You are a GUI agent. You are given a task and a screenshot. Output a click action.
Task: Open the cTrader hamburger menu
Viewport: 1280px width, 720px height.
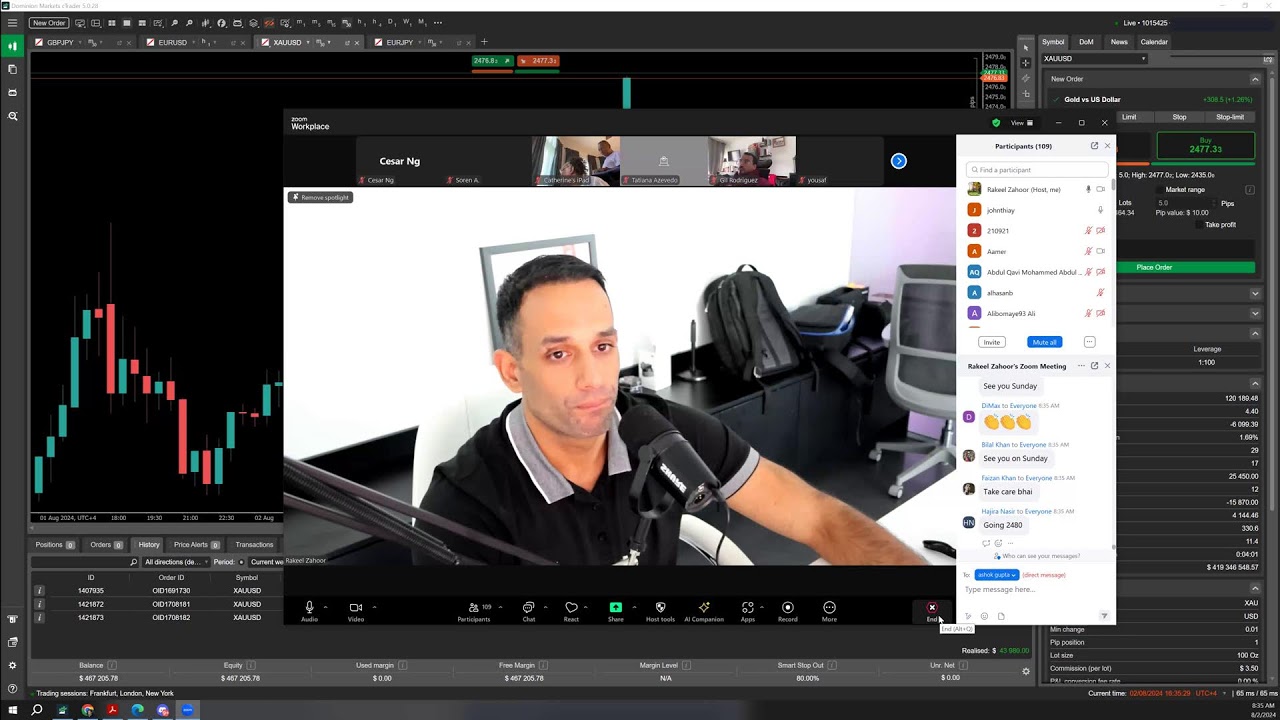(x=12, y=22)
